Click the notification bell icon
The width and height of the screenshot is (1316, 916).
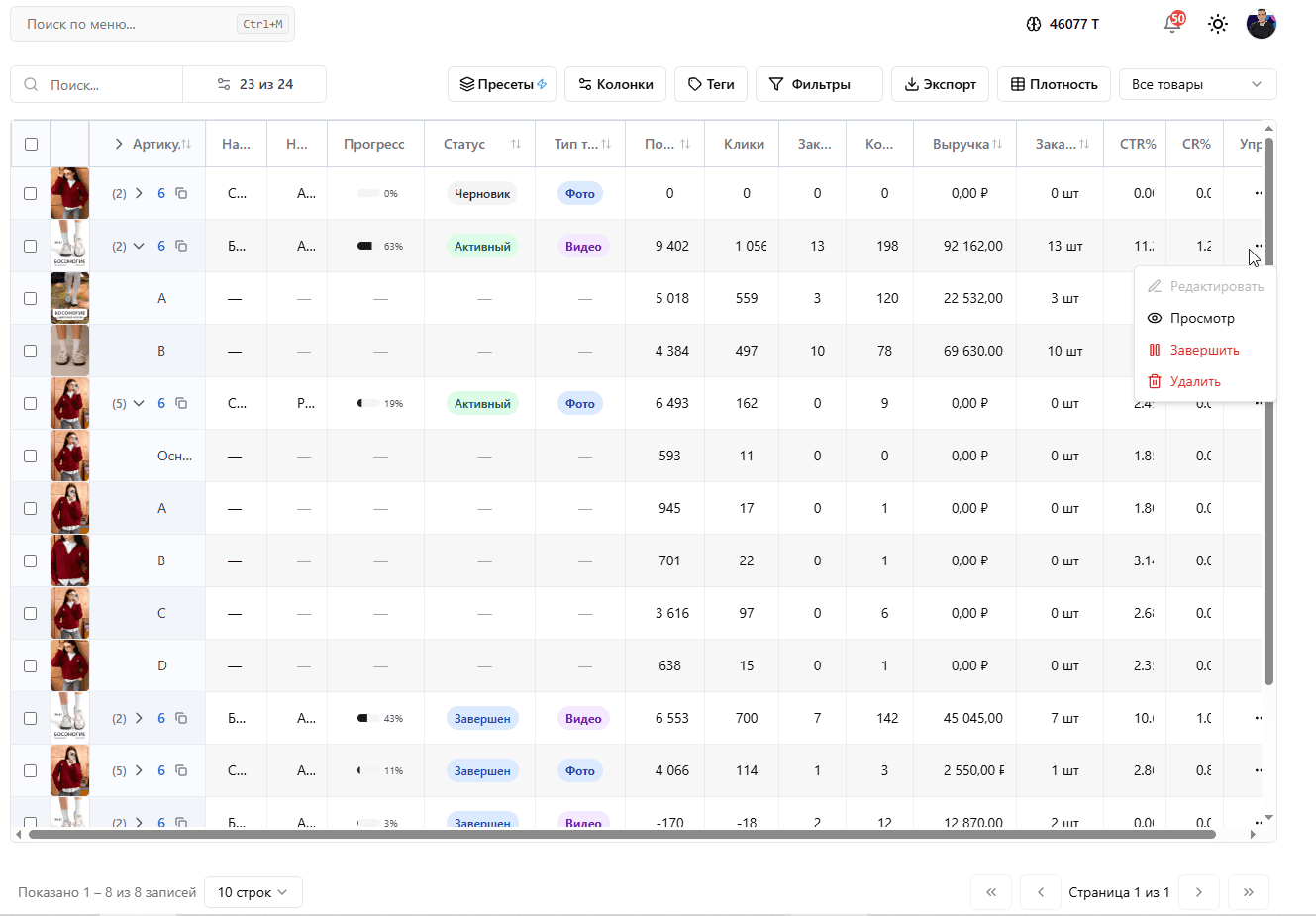click(x=1172, y=25)
